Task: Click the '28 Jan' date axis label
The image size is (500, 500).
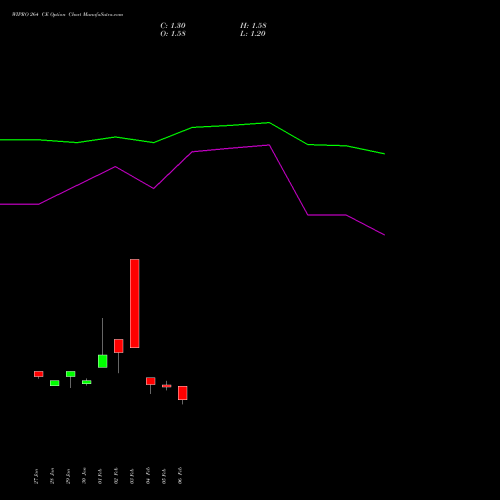Action: (52, 476)
